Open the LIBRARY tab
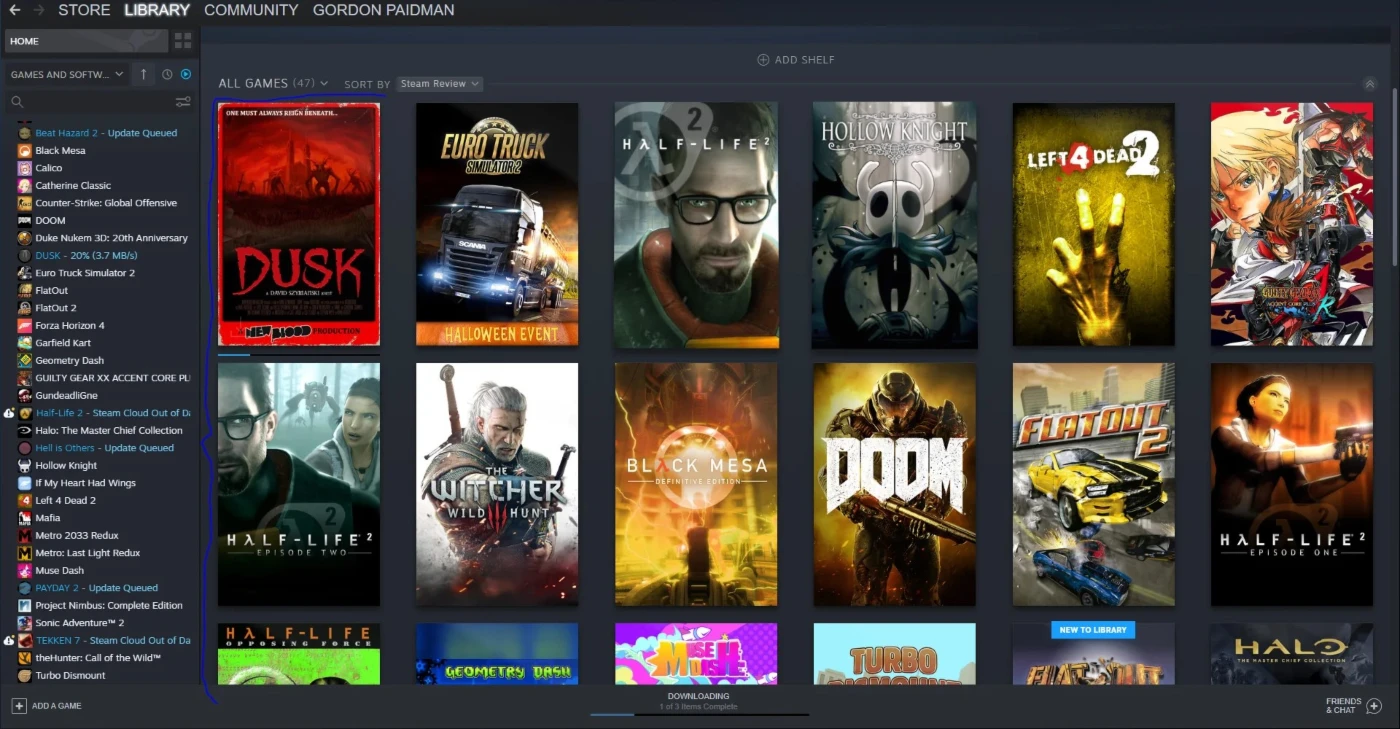 point(157,10)
